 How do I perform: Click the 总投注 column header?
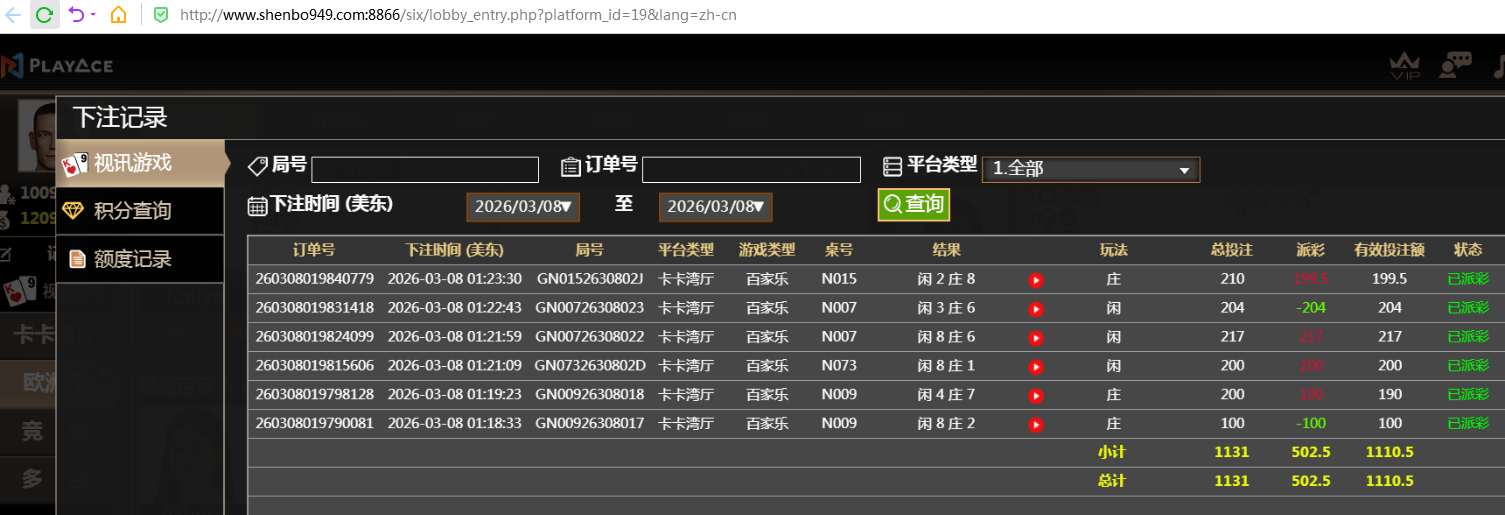coord(1232,250)
